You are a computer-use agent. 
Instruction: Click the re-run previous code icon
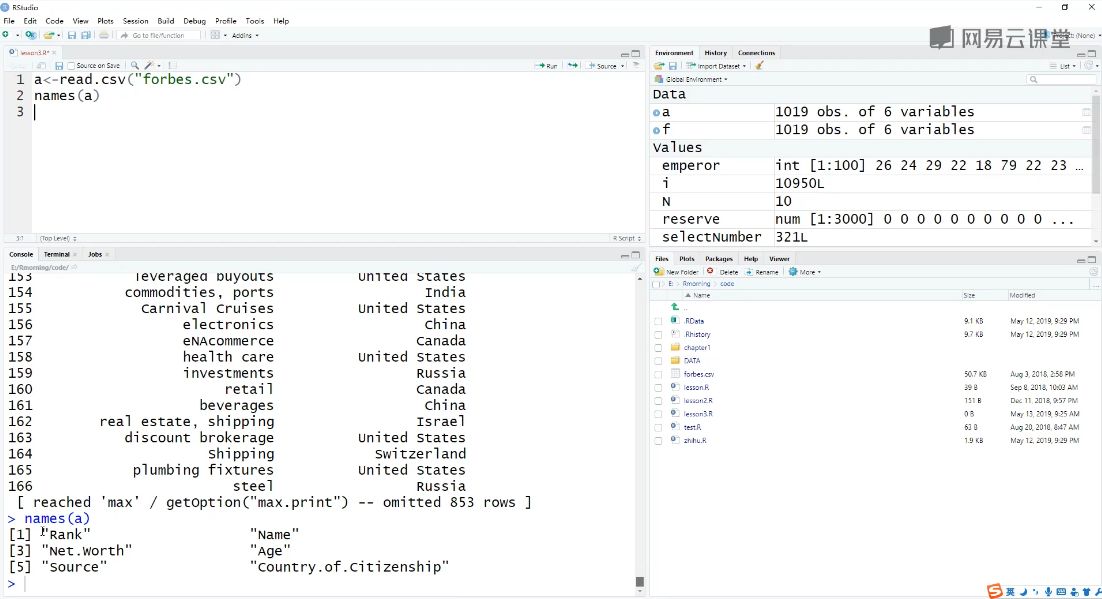click(573, 65)
